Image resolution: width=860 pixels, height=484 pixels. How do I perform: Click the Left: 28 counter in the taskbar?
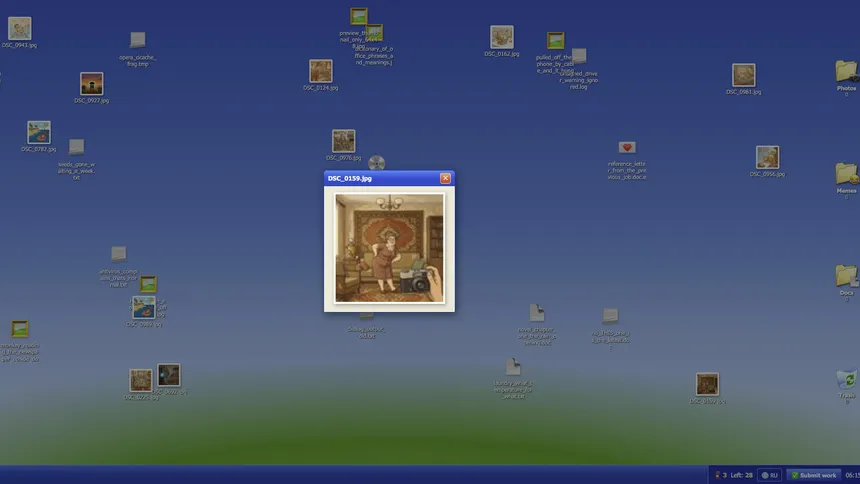741,475
